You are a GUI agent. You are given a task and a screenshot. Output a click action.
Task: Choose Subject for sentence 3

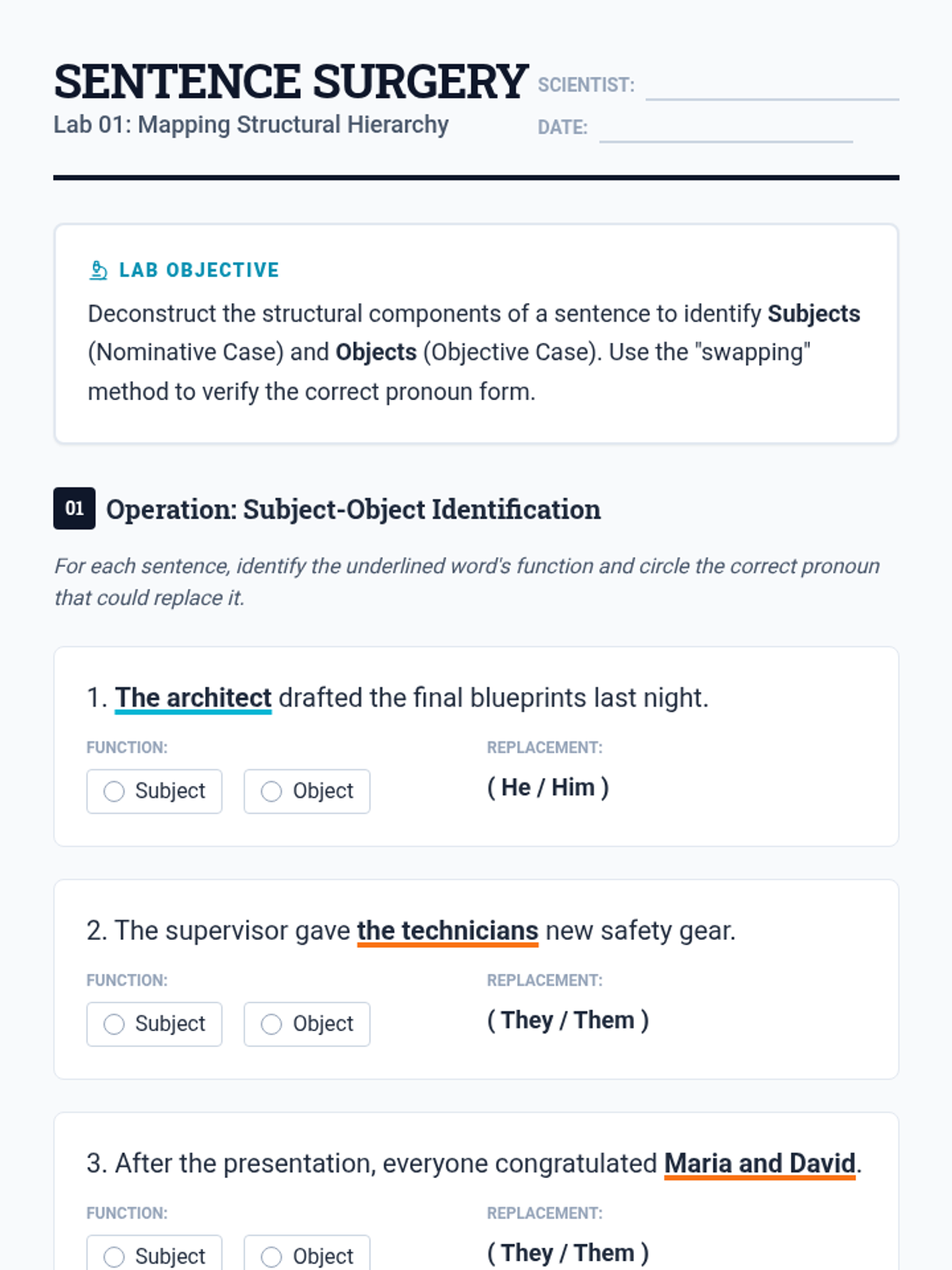(154, 1255)
